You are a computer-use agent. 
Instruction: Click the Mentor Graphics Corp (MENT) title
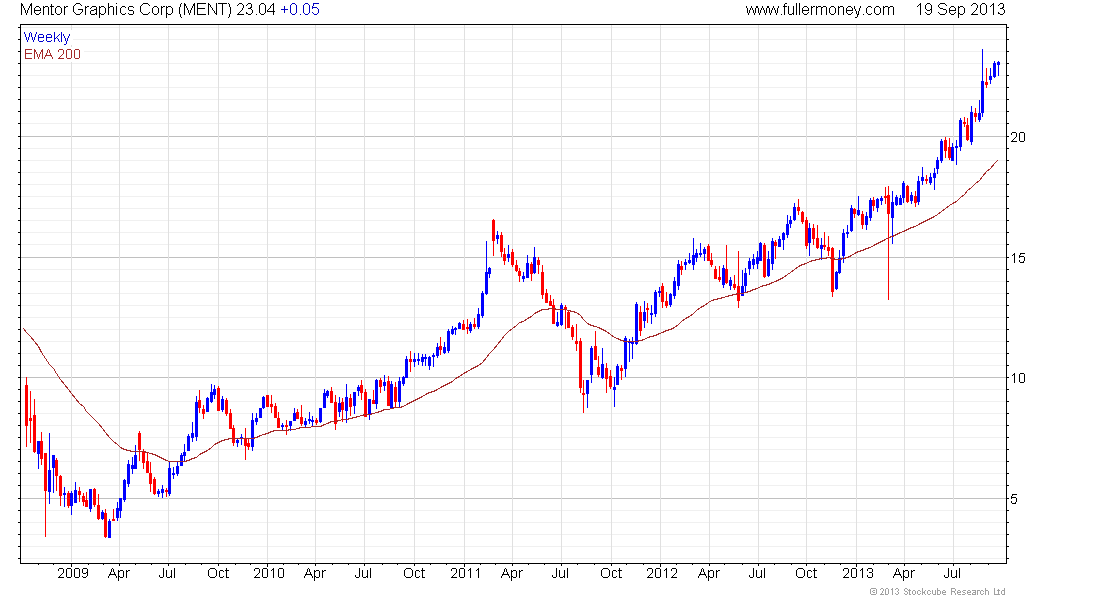tap(126, 10)
